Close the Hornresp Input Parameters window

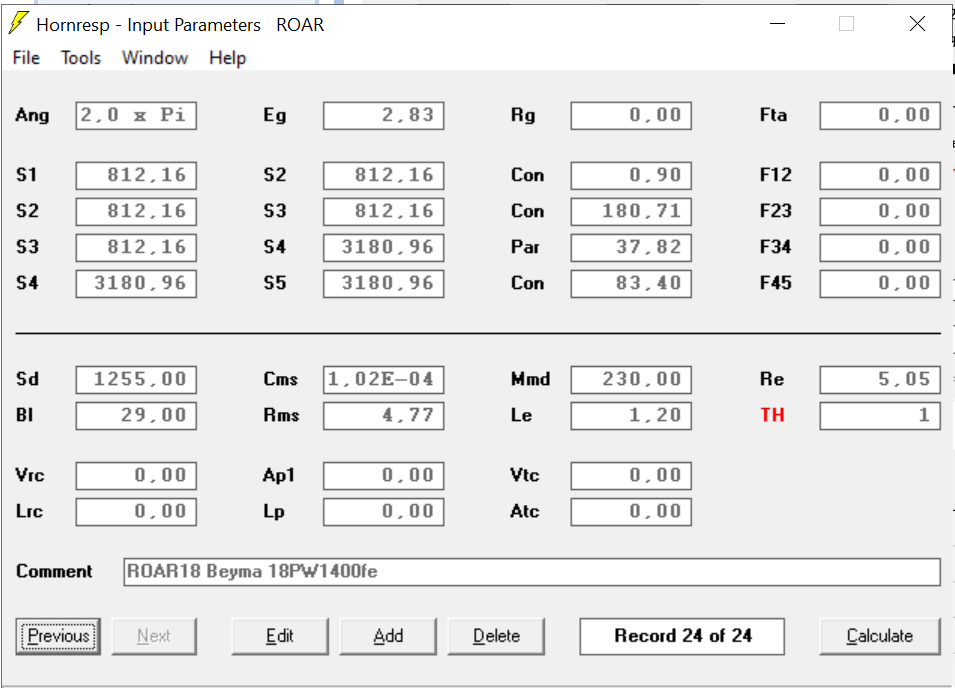coord(917,24)
